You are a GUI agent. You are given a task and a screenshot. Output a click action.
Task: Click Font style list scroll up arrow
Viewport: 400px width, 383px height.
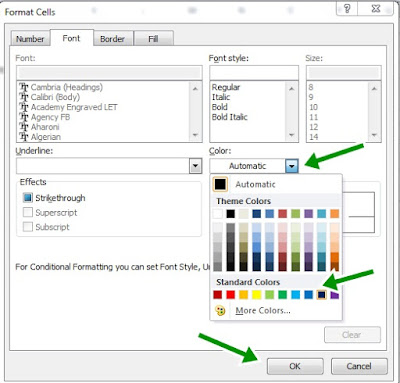click(292, 88)
